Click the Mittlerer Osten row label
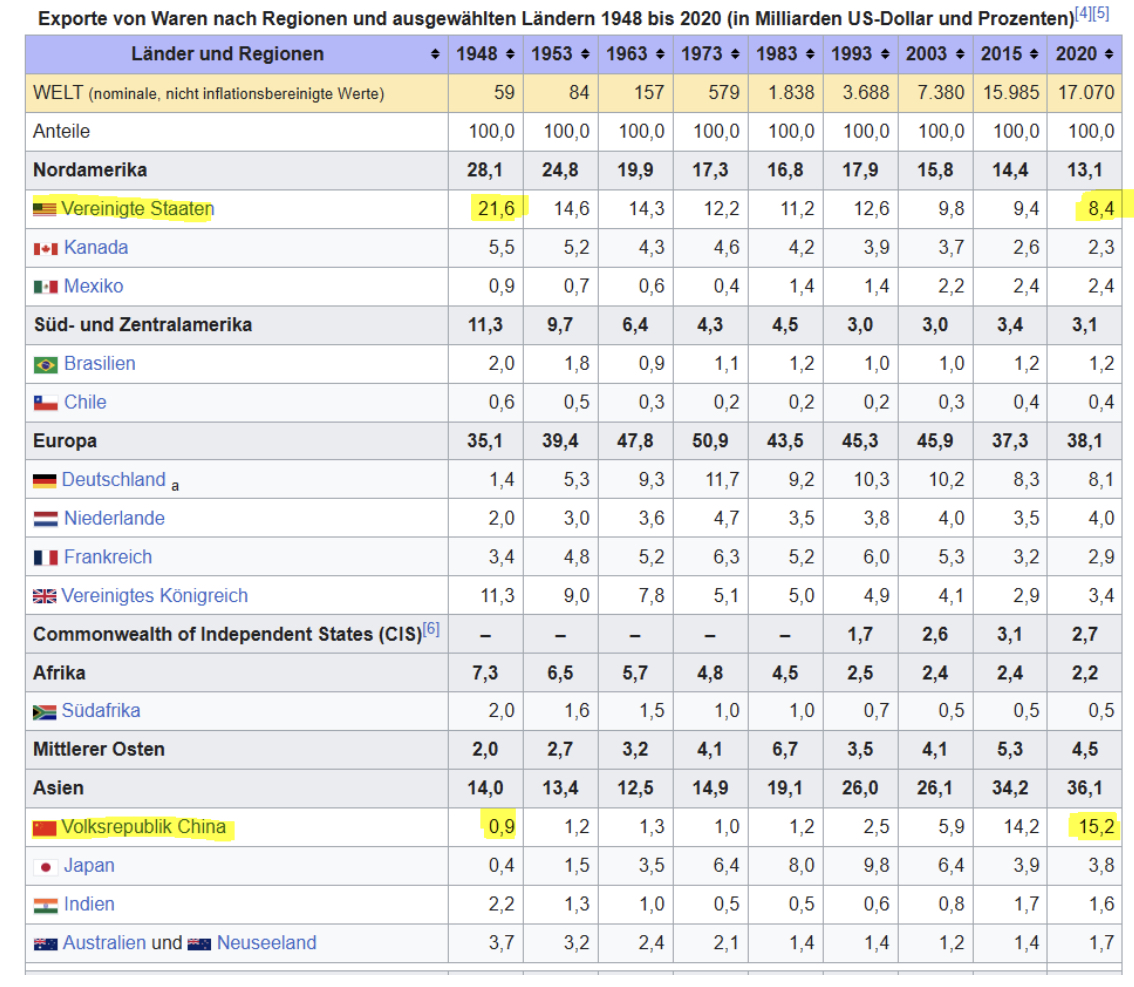 coord(99,750)
